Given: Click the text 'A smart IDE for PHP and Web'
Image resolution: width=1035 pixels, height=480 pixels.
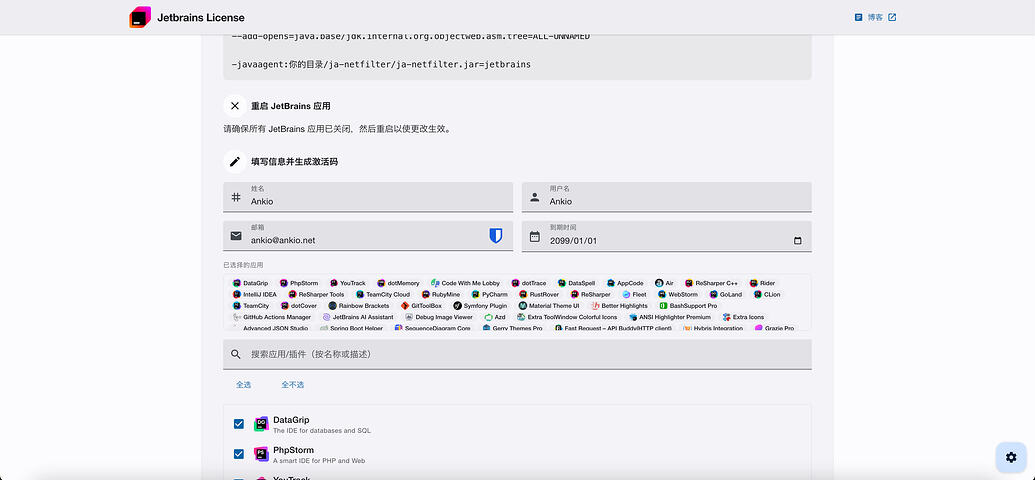Looking at the screenshot, I should coord(319,461).
